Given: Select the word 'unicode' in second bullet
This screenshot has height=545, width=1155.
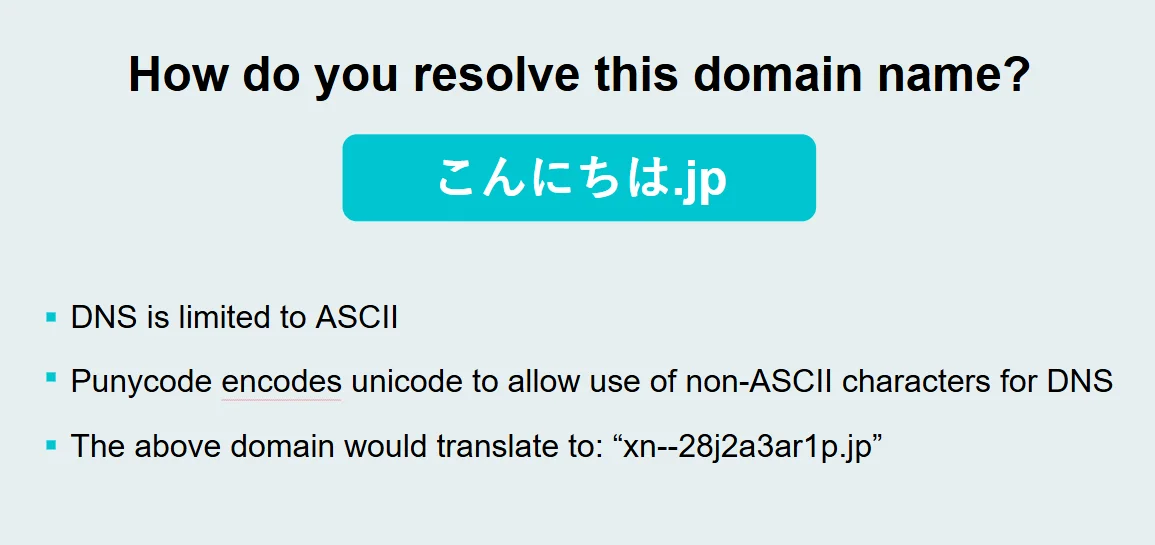Looking at the screenshot, I should pos(396,382).
